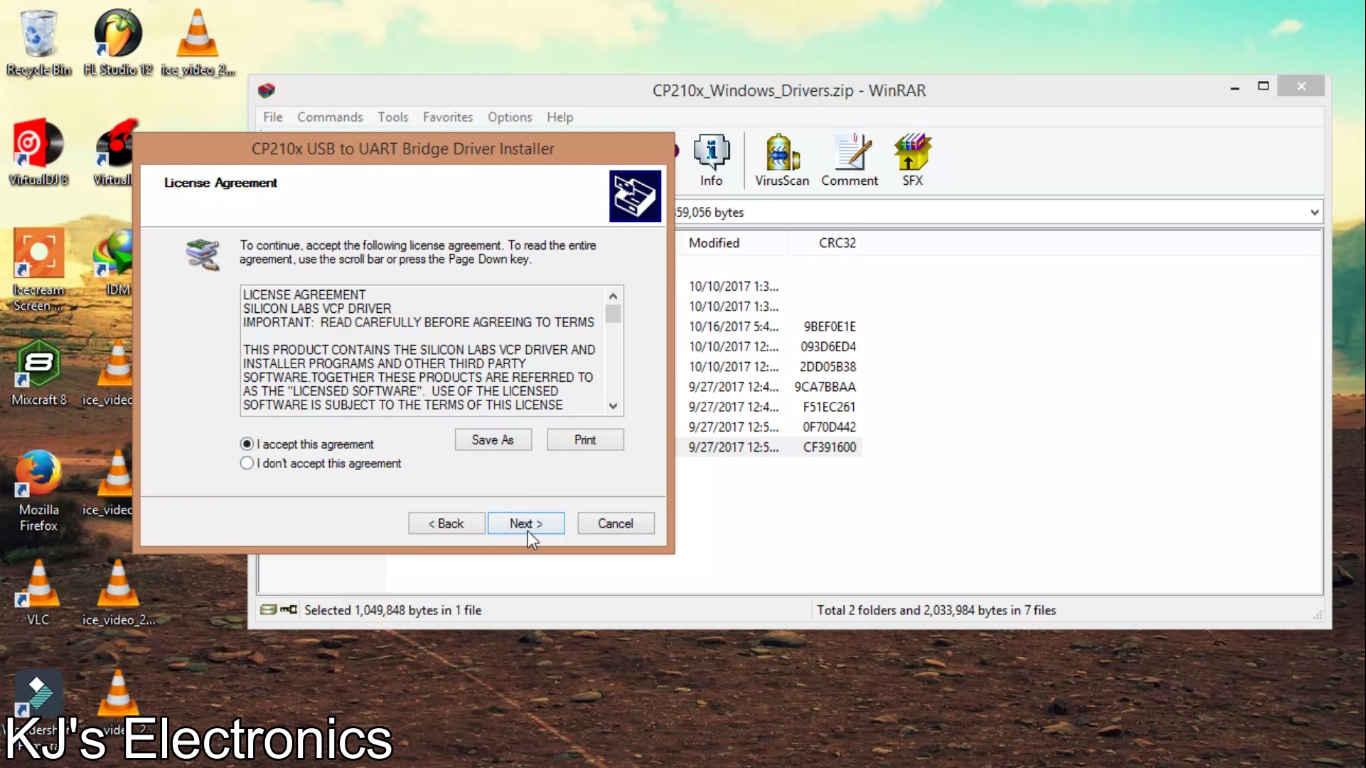Select the Recycle Bin desktop icon
Screen dimensions: 1366x768
tap(39, 44)
